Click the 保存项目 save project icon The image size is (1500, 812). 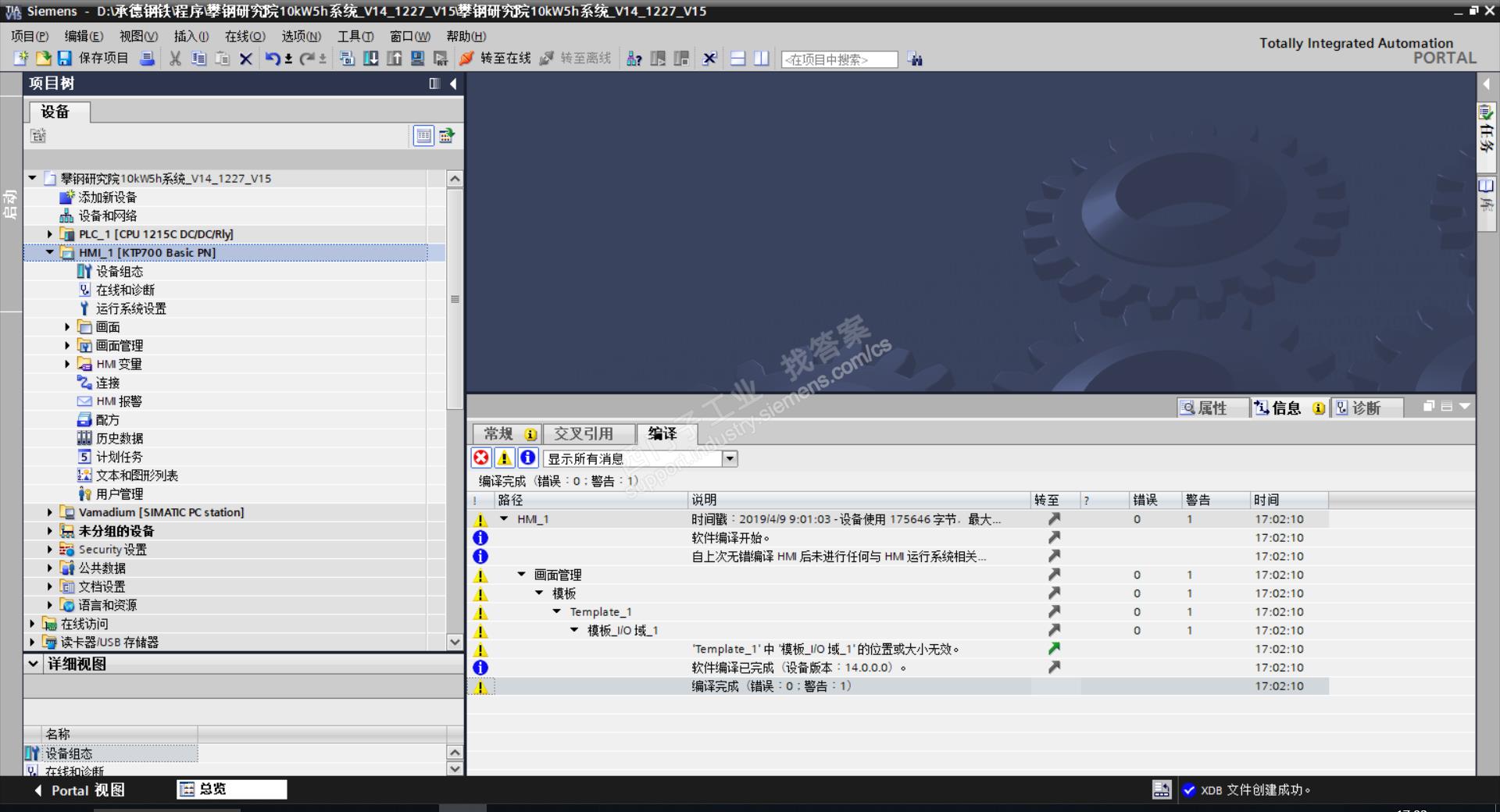pyautogui.click(x=65, y=59)
